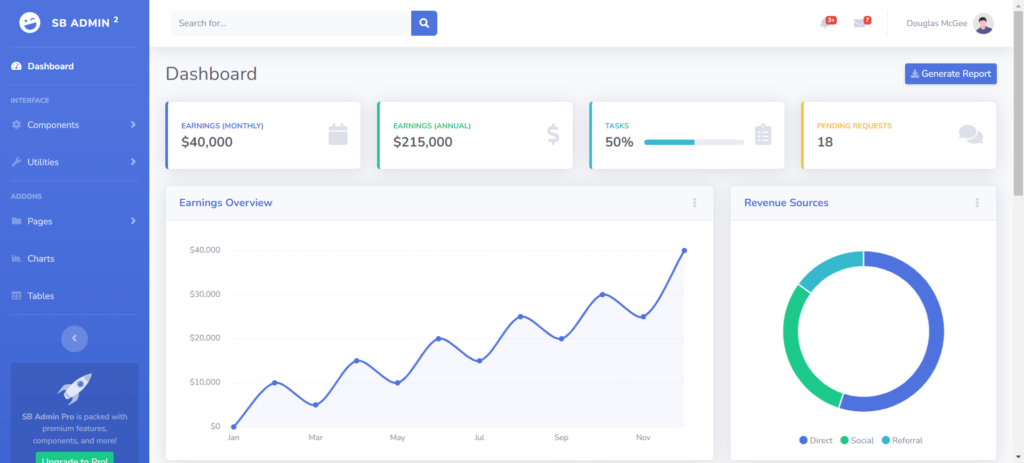Click the SB Admin logo icon

click(31, 22)
